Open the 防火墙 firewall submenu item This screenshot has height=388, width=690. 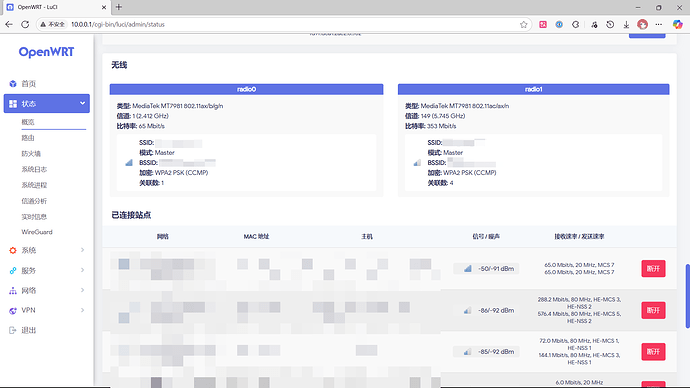point(31,154)
